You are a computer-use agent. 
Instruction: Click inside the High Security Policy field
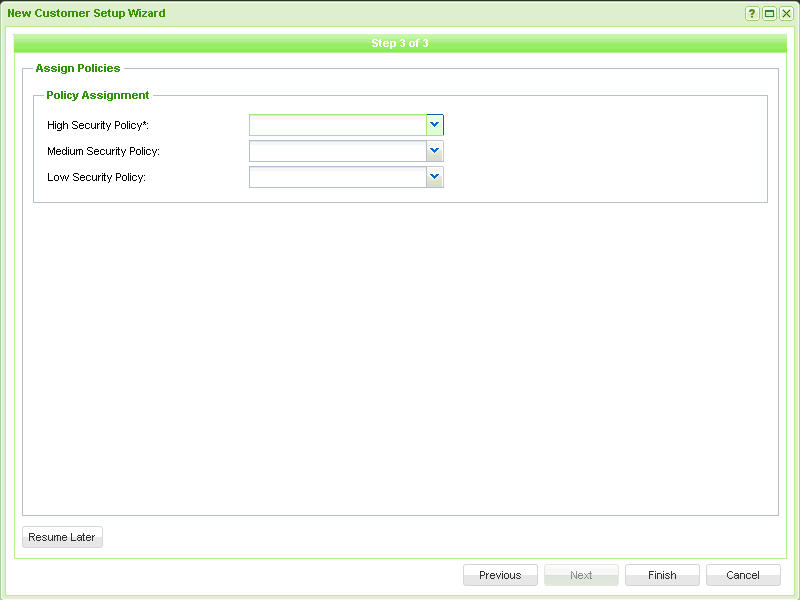coord(337,125)
